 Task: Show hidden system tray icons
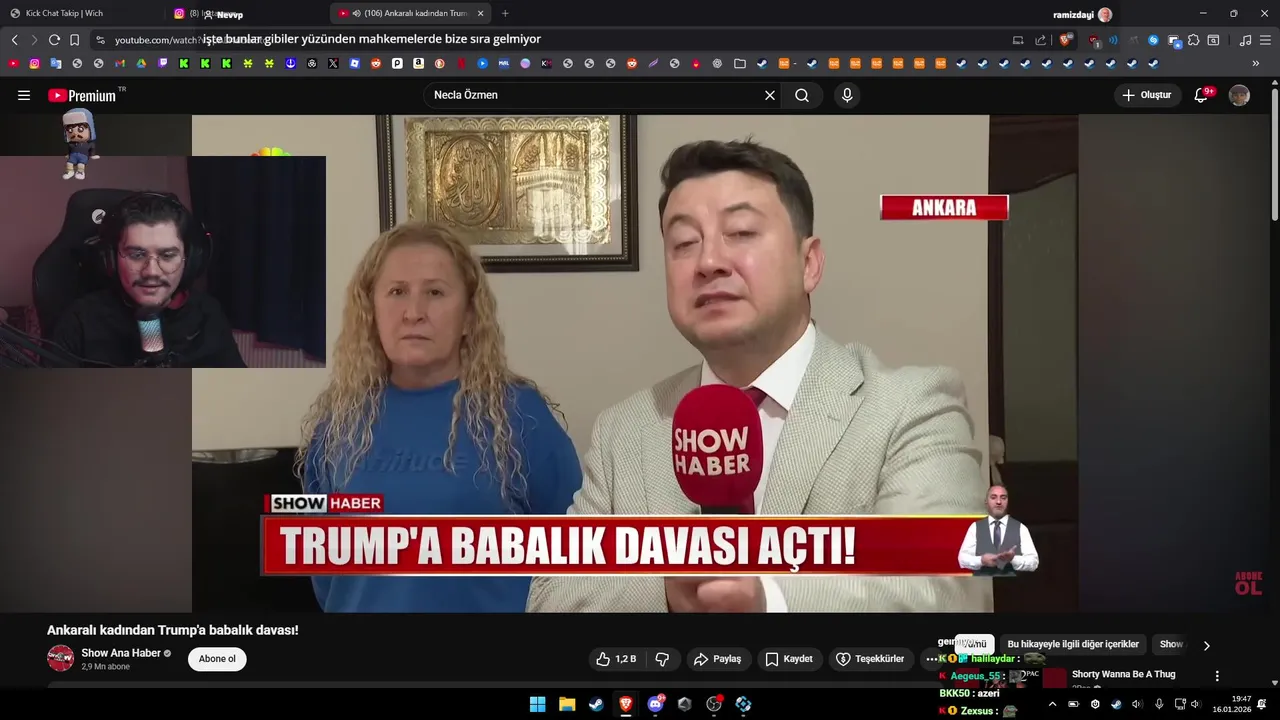(1052, 704)
